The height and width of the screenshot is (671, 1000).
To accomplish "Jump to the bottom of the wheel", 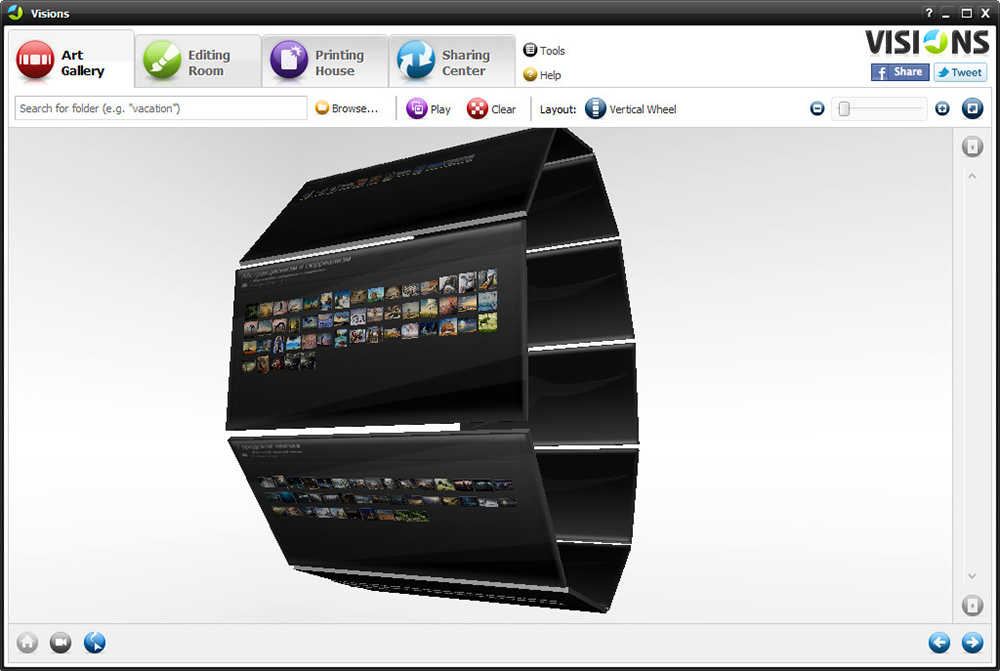I will 972,605.
